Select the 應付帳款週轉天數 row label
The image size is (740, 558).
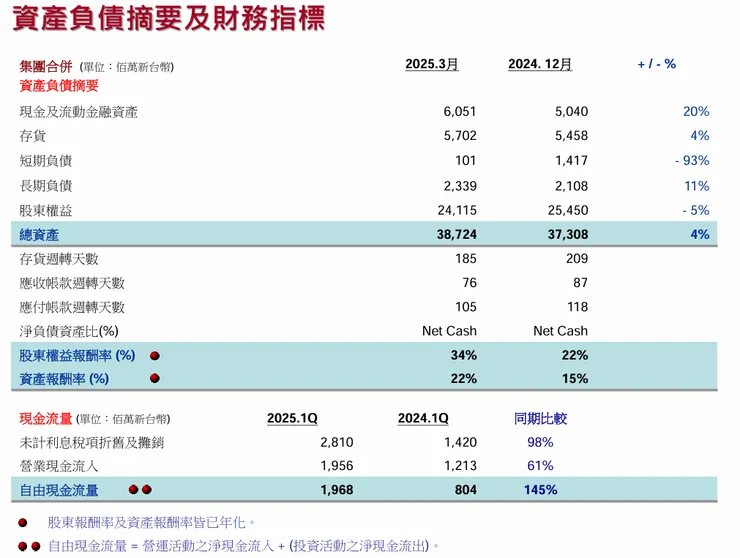click(72, 307)
